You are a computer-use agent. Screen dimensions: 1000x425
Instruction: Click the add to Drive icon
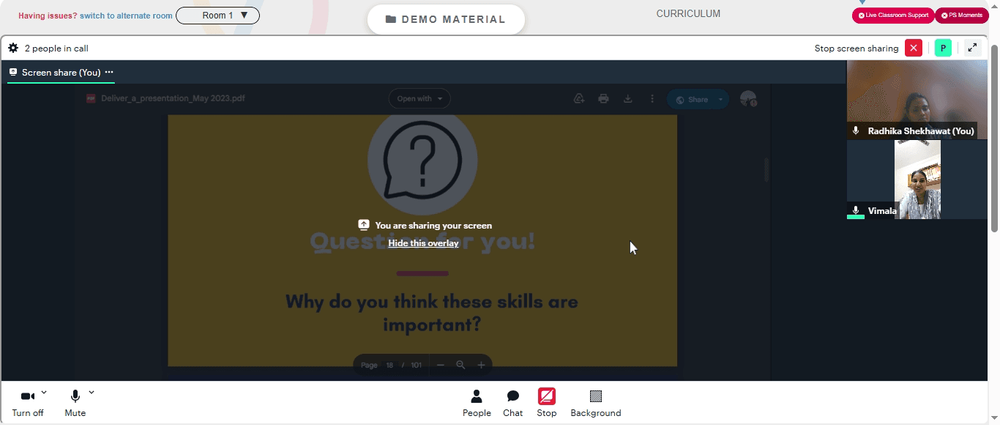pyautogui.click(x=579, y=99)
